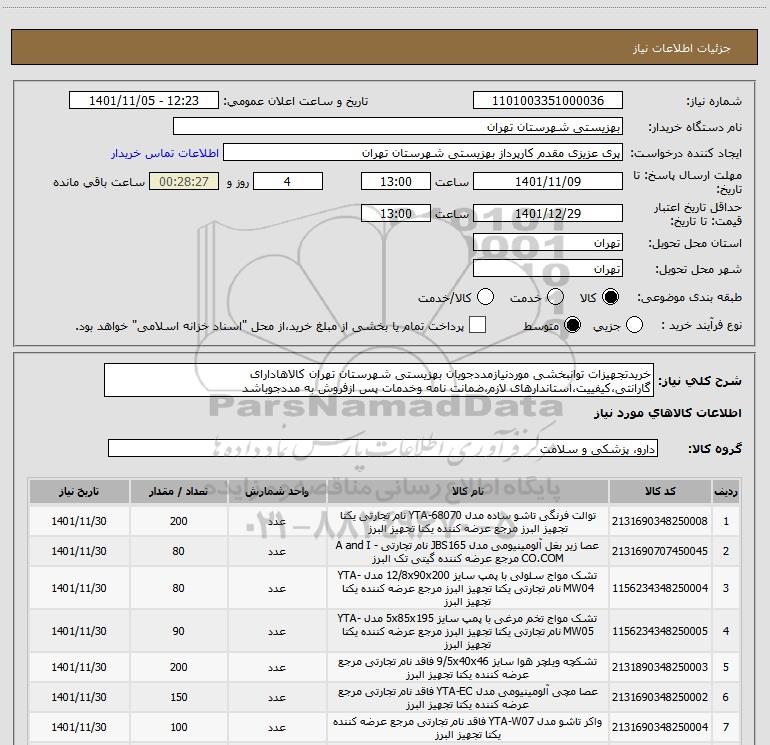Click the response deadline hour field next to 1401/11/09
This screenshot has height=745, width=770.
[396, 181]
